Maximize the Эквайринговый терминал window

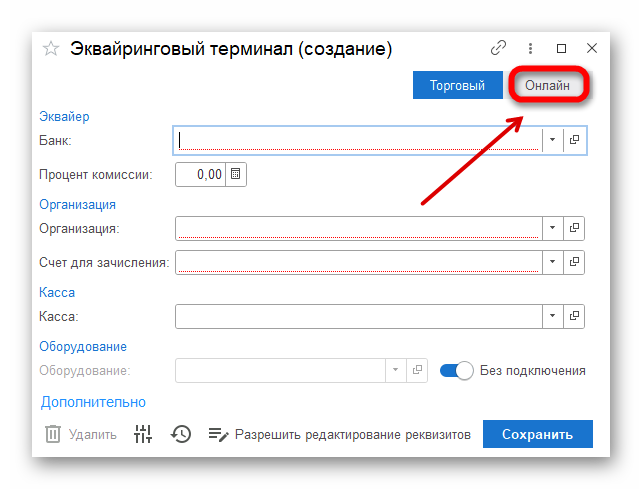pos(561,48)
